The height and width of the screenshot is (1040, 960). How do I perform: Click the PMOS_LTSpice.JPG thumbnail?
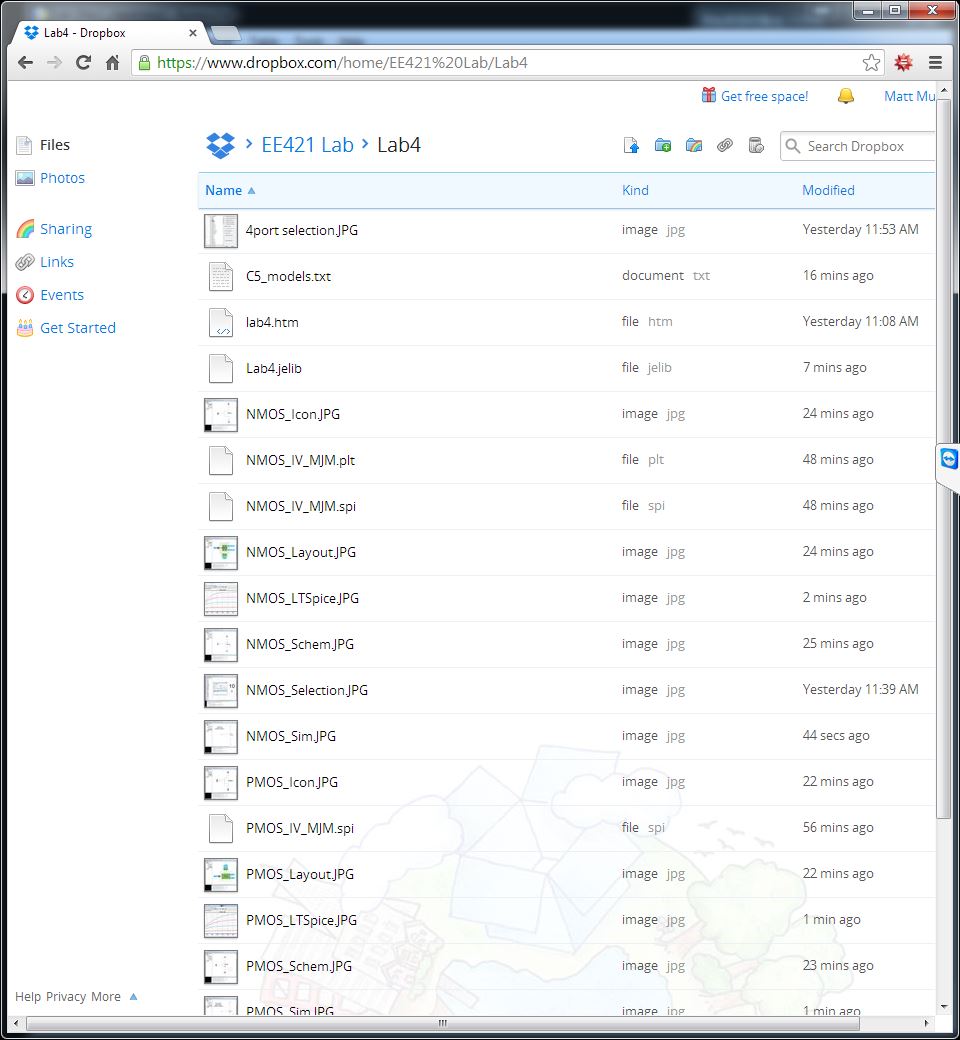[221, 921]
